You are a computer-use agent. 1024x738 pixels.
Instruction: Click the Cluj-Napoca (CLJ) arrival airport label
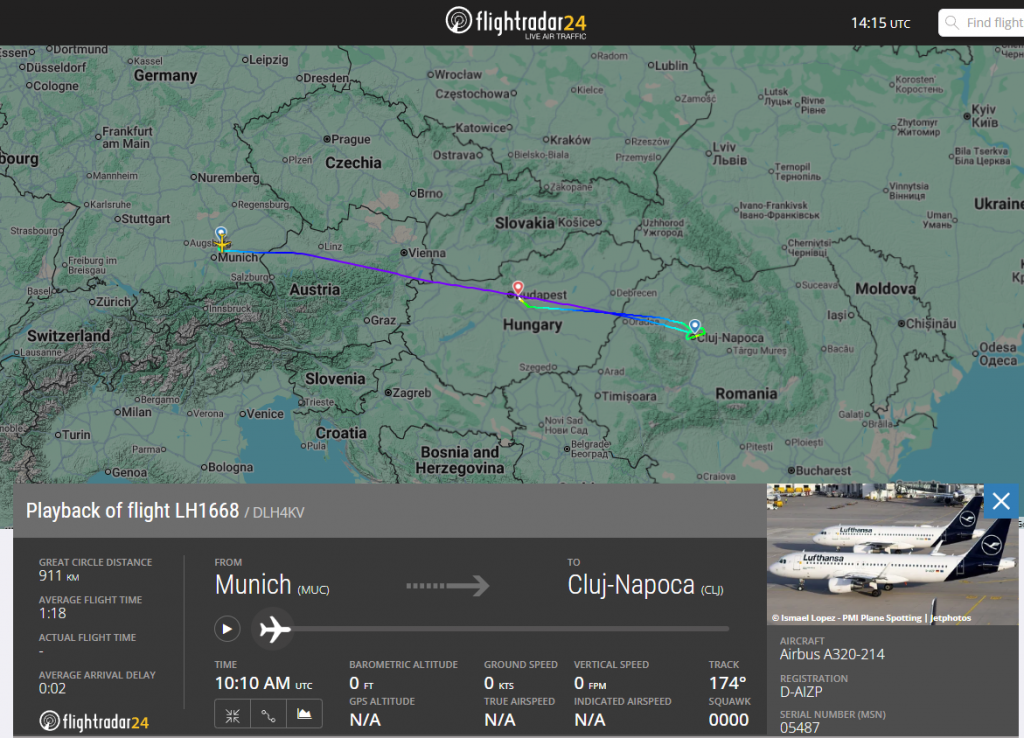pos(644,585)
